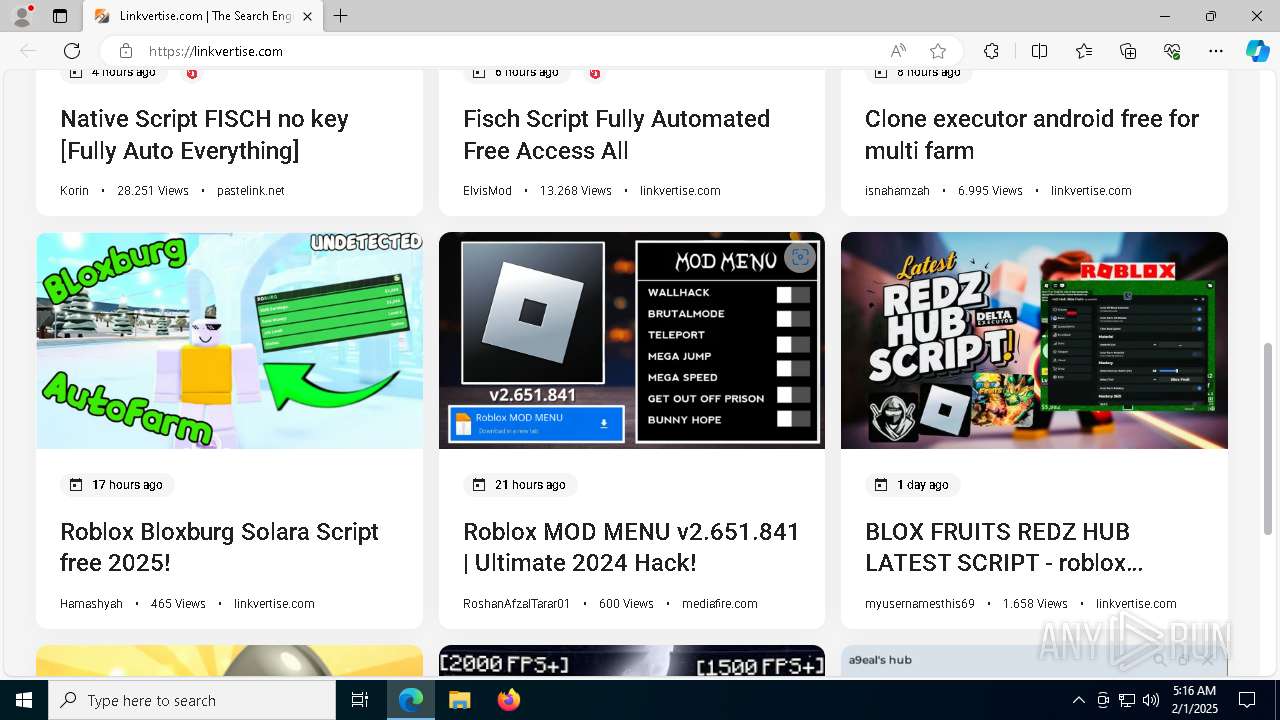1280x720 pixels.
Task: Open Edge Settings and more menu
Action: (x=1216, y=51)
